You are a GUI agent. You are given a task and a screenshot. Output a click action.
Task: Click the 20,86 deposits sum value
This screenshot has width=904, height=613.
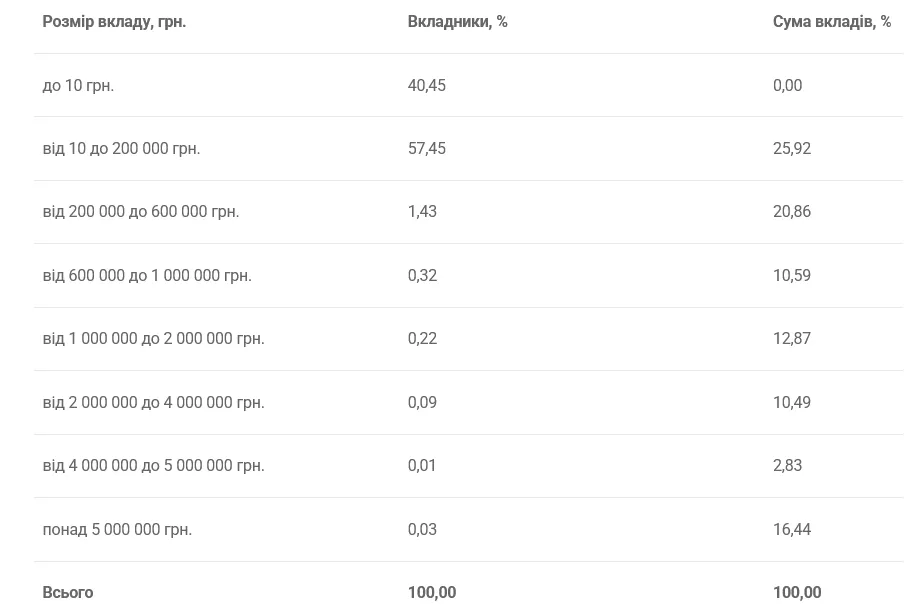click(x=792, y=212)
